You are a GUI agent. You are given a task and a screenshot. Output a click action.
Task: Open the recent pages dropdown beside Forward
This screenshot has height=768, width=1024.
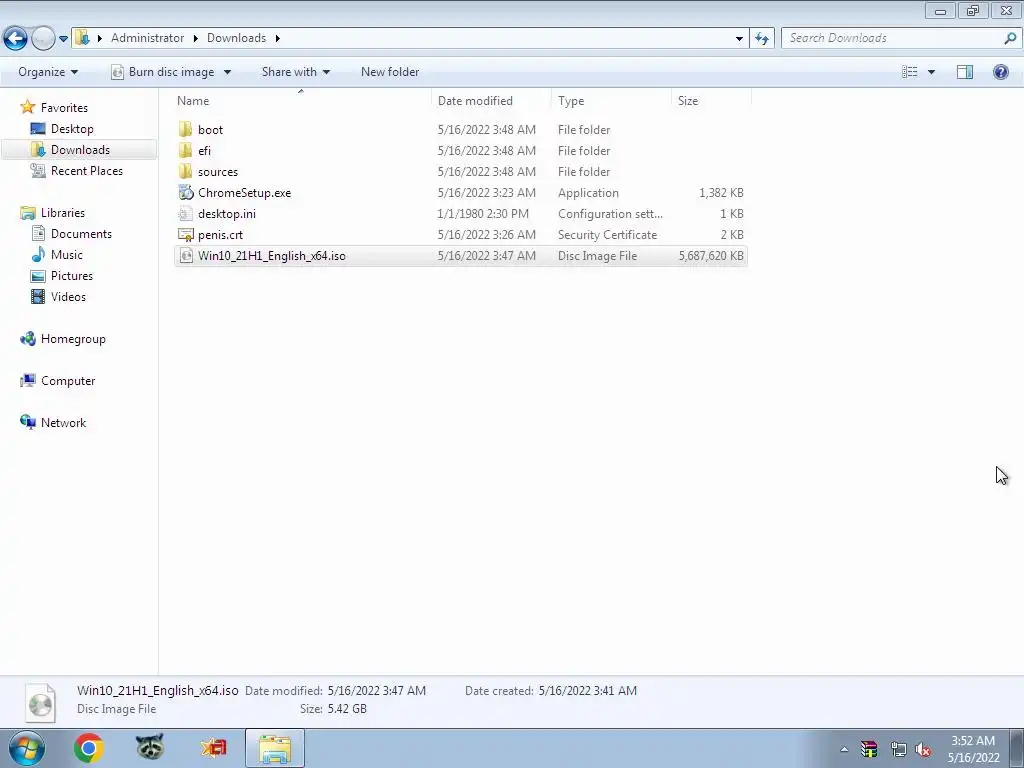[63, 39]
